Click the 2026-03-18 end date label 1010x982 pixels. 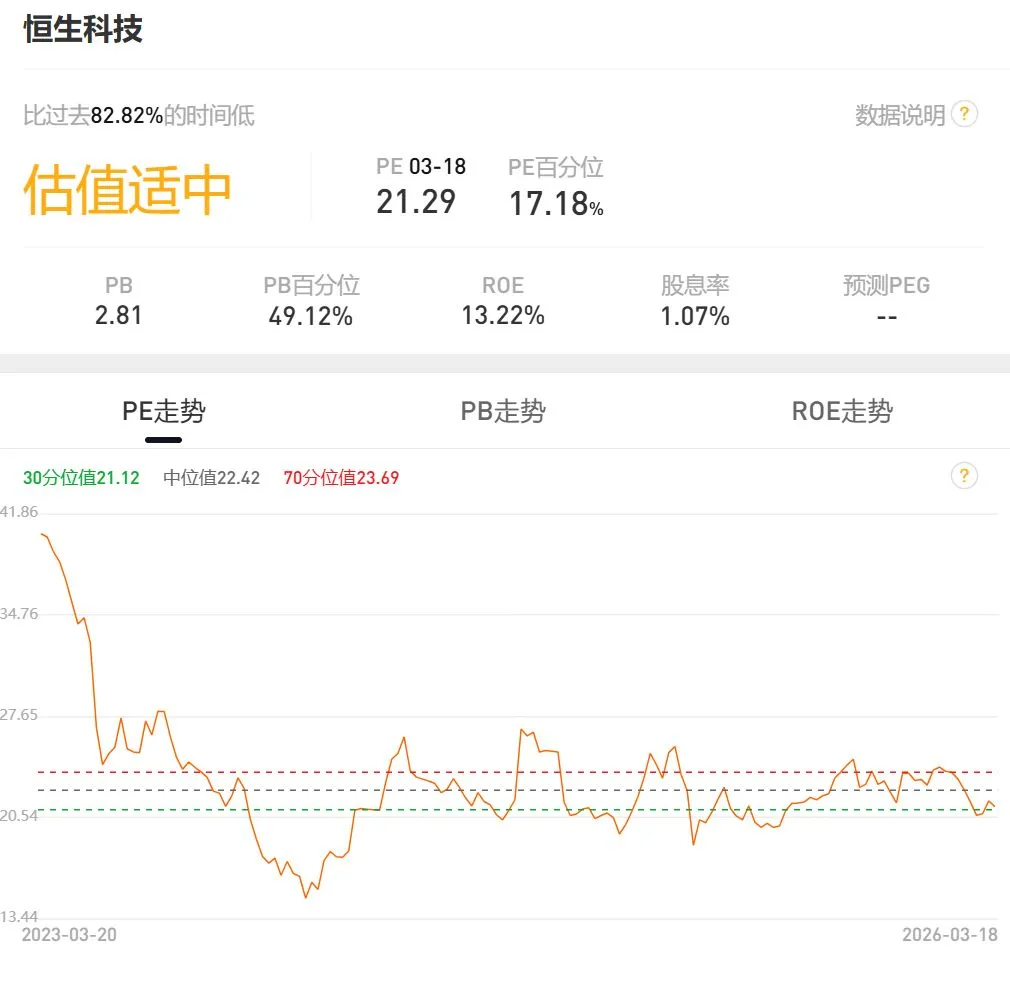pyautogui.click(x=949, y=935)
